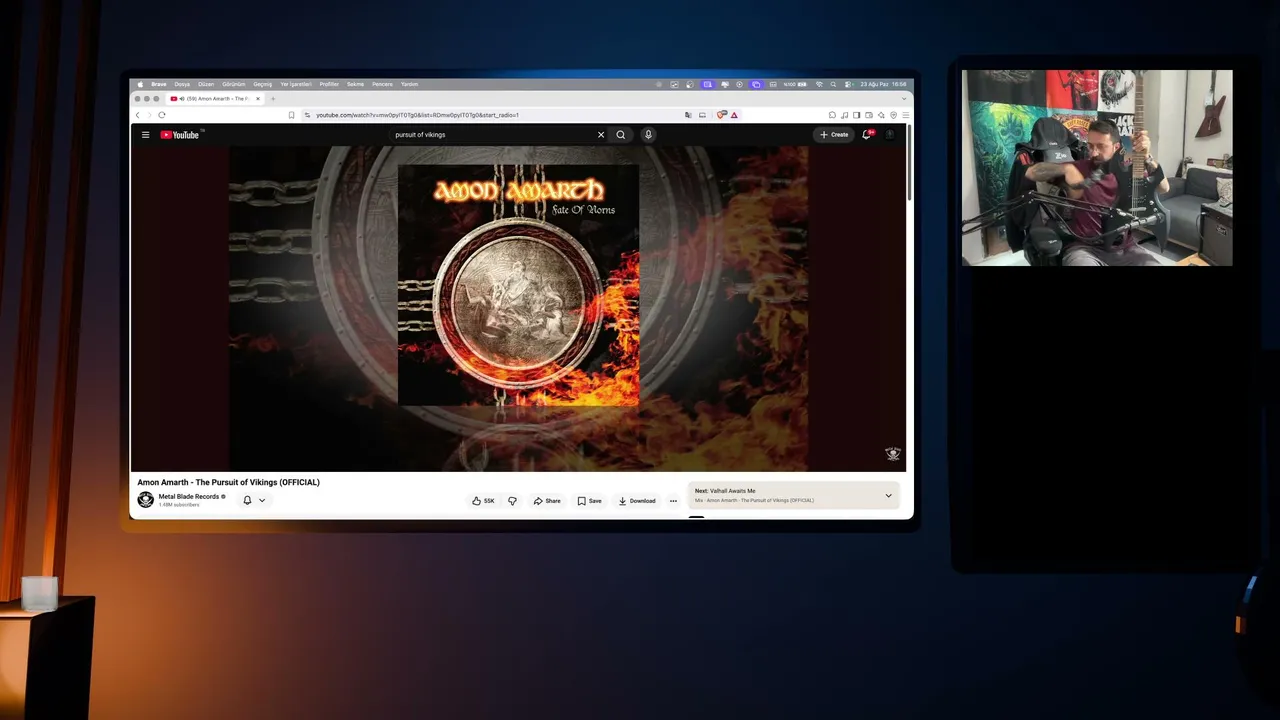Open the YouTube account avatar menu

click(x=889, y=135)
